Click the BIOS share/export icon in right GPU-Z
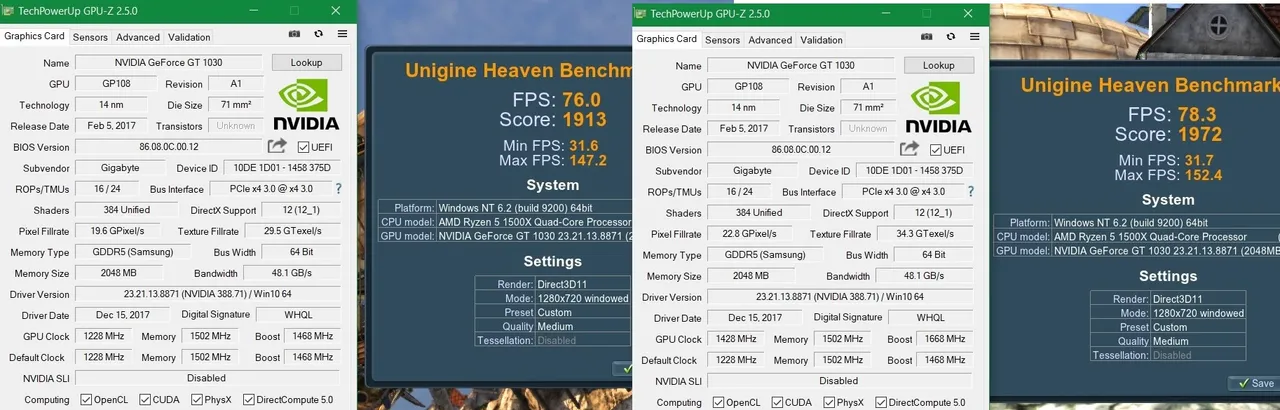 point(909,149)
